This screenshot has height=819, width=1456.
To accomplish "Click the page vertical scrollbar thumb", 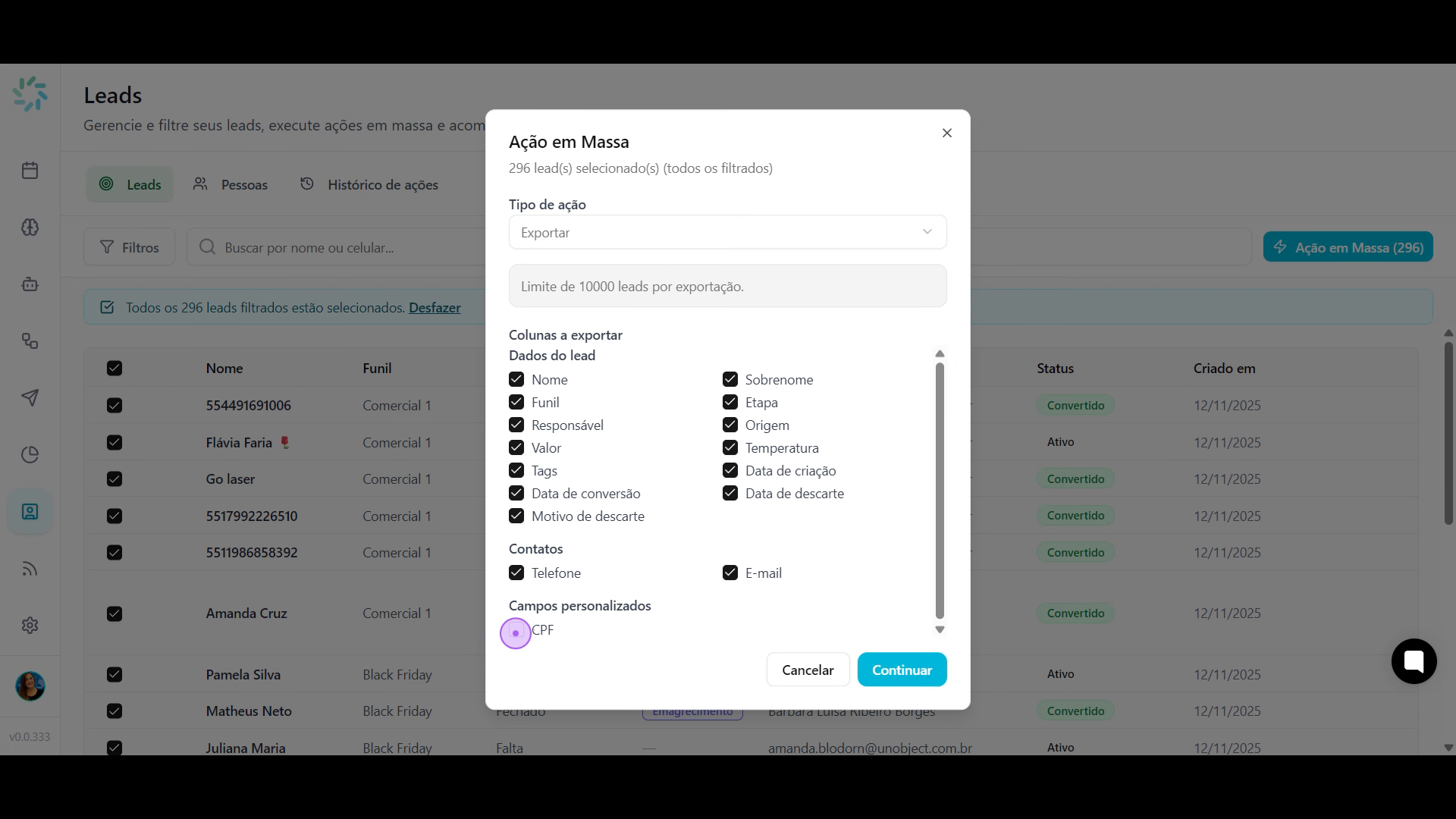I will pos(1448,433).
